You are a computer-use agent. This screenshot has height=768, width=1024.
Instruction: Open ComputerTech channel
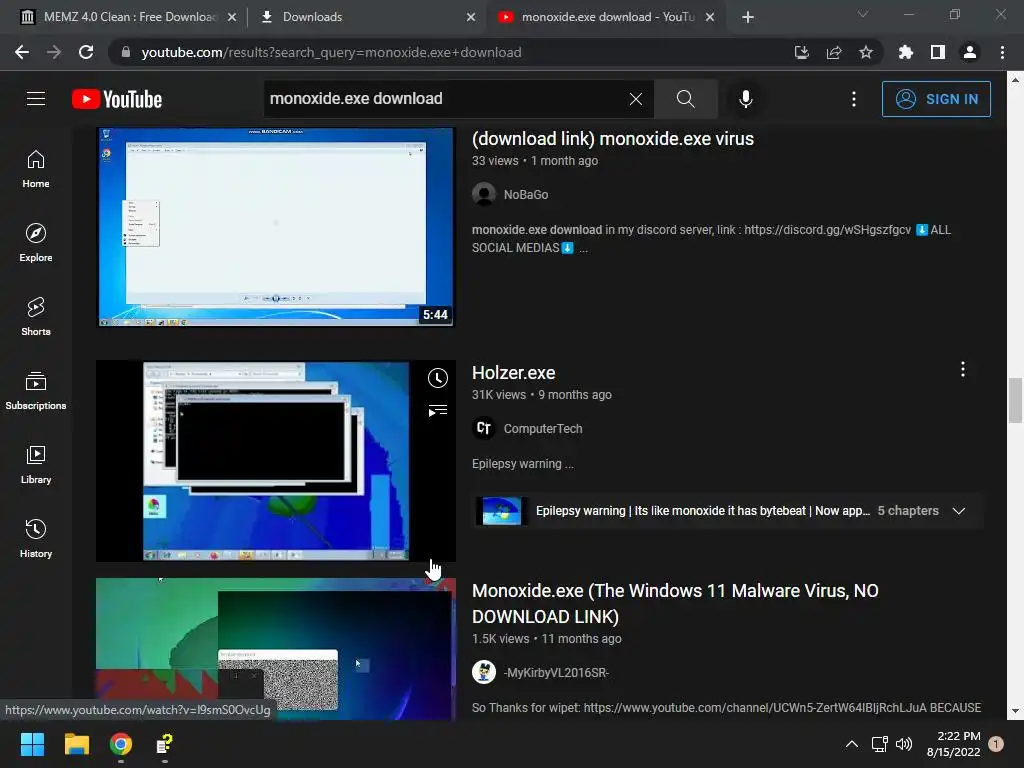543,429
